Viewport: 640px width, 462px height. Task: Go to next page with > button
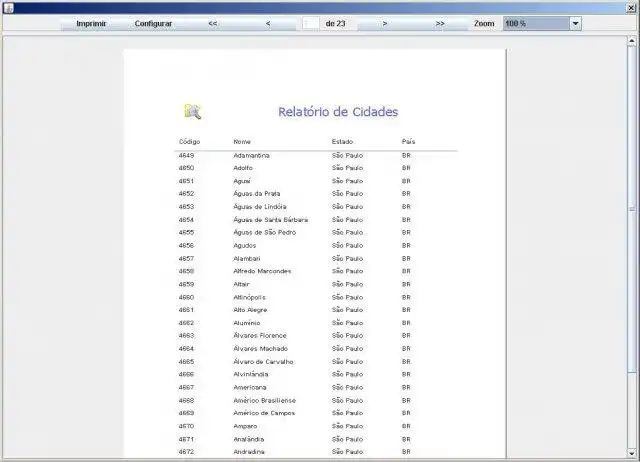385,24
